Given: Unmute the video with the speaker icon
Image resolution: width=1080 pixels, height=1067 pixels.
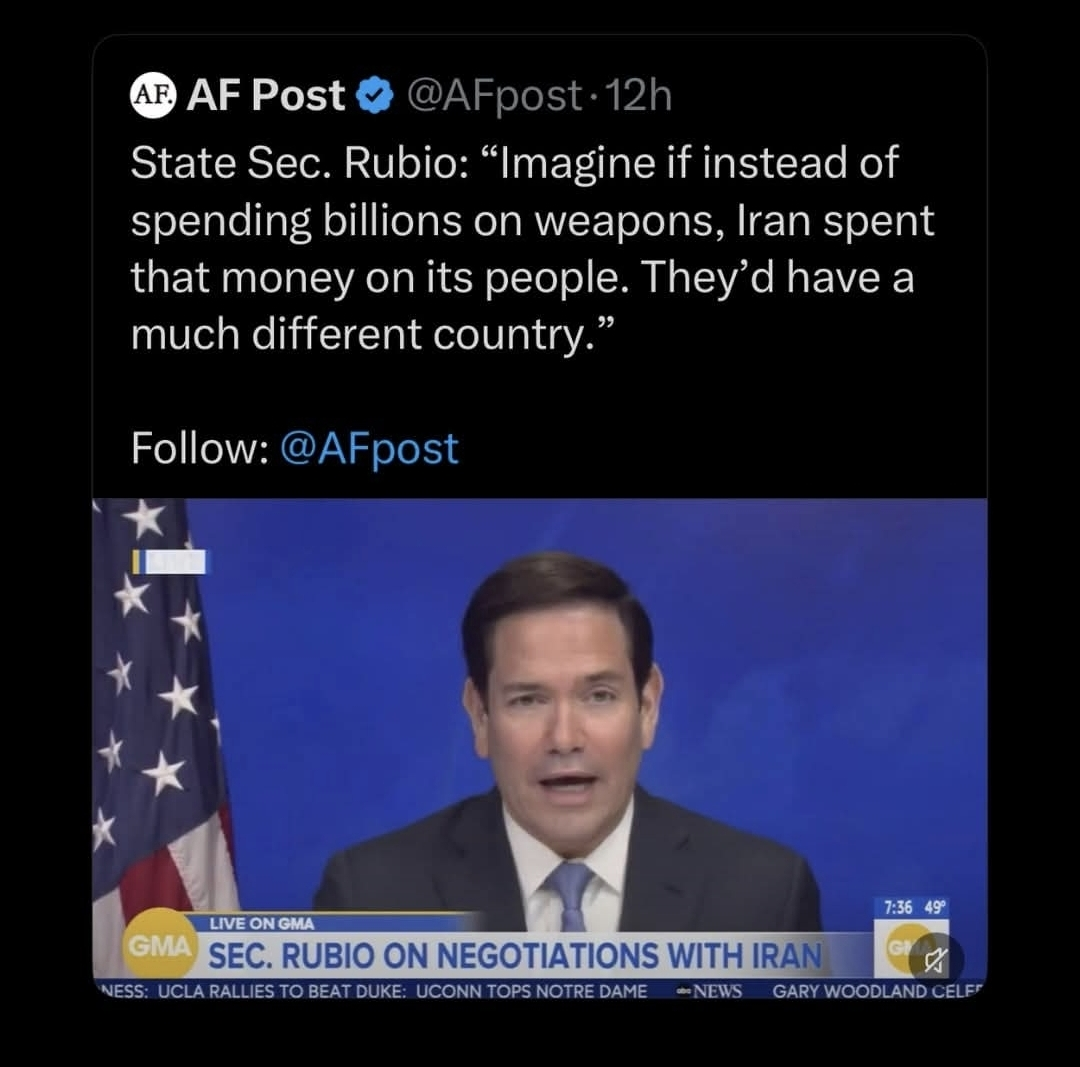Looking at the screenshot, I should 937,961.
